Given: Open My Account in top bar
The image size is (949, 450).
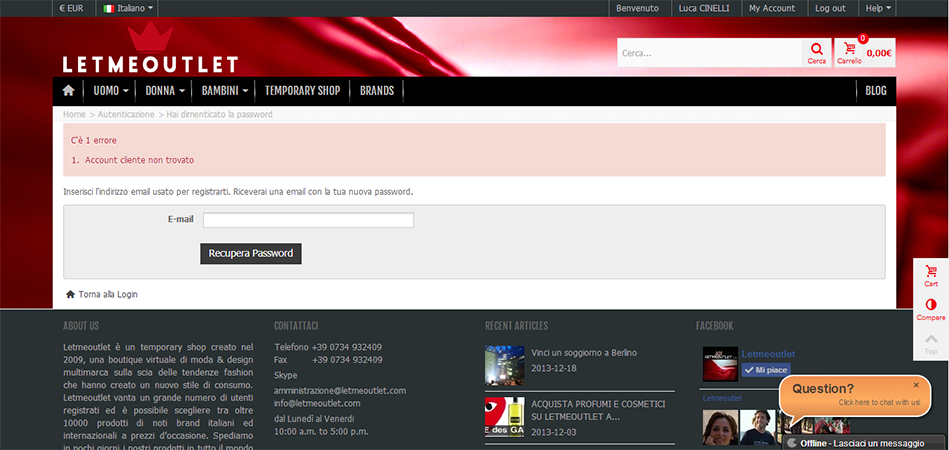Looking at the screenshot, I should pos(772,8).
